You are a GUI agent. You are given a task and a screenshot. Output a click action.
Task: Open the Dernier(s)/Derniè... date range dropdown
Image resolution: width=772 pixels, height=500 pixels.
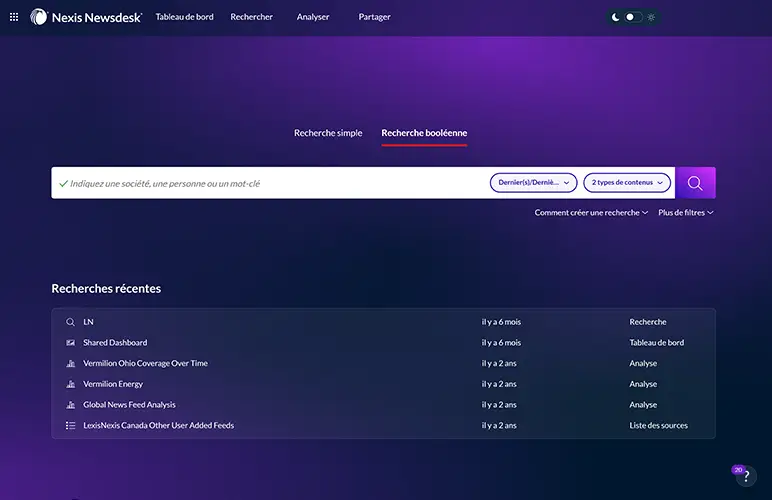coord(533,183)
